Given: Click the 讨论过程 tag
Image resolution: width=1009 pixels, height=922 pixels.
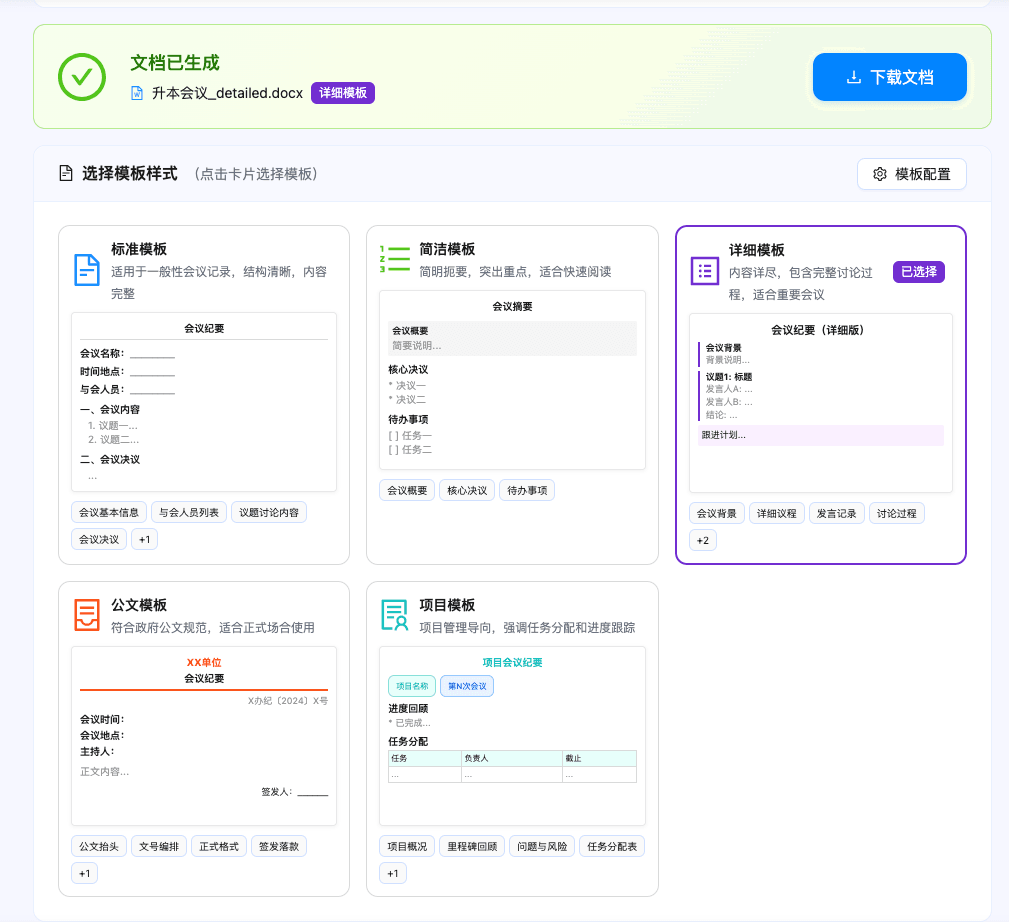Looking at the screenshot, I should point(896,513).
